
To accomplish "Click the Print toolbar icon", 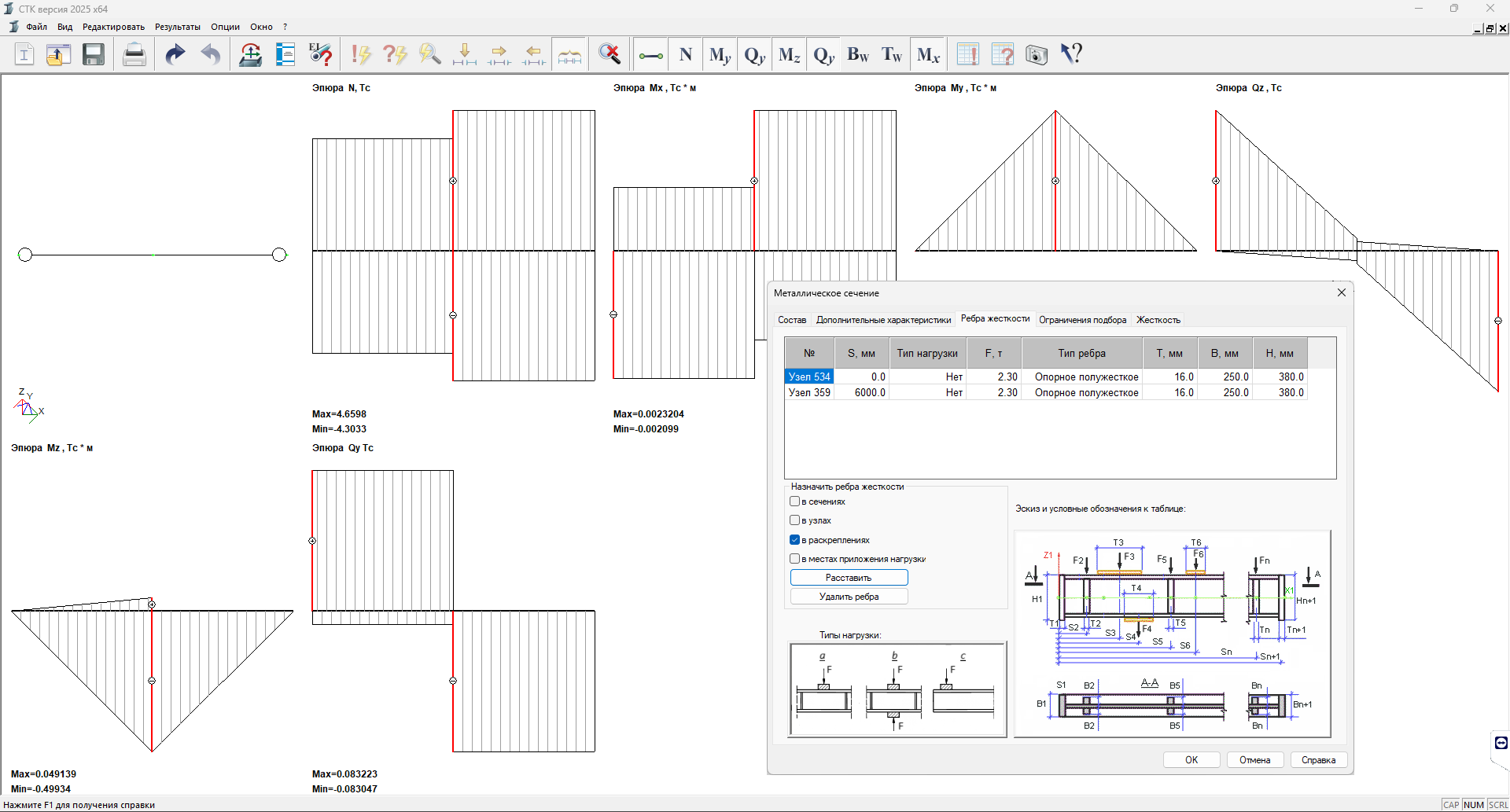I will [134, 54].
